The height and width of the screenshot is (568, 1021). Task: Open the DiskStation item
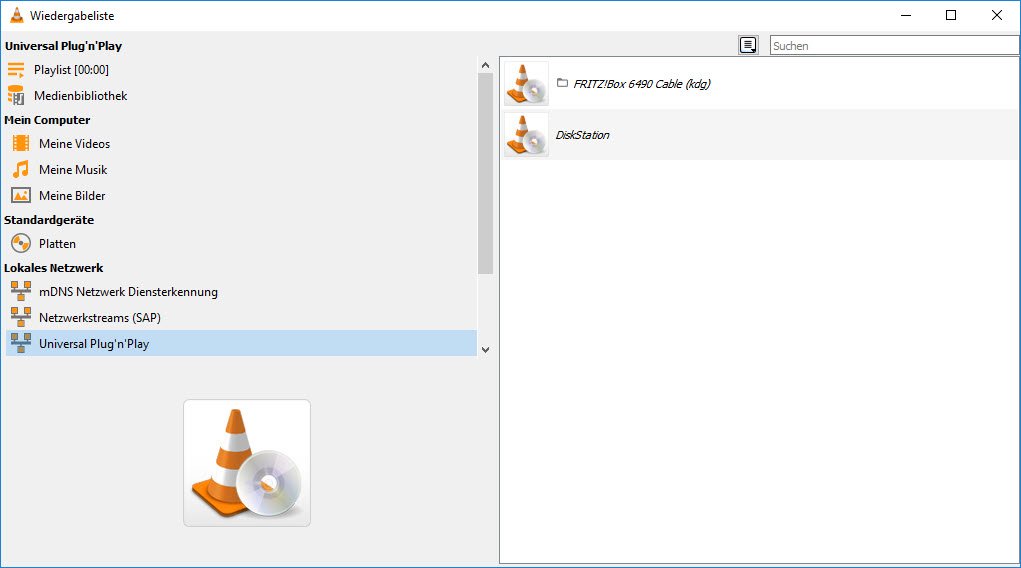pyautogui.click(x=582, y=135)
